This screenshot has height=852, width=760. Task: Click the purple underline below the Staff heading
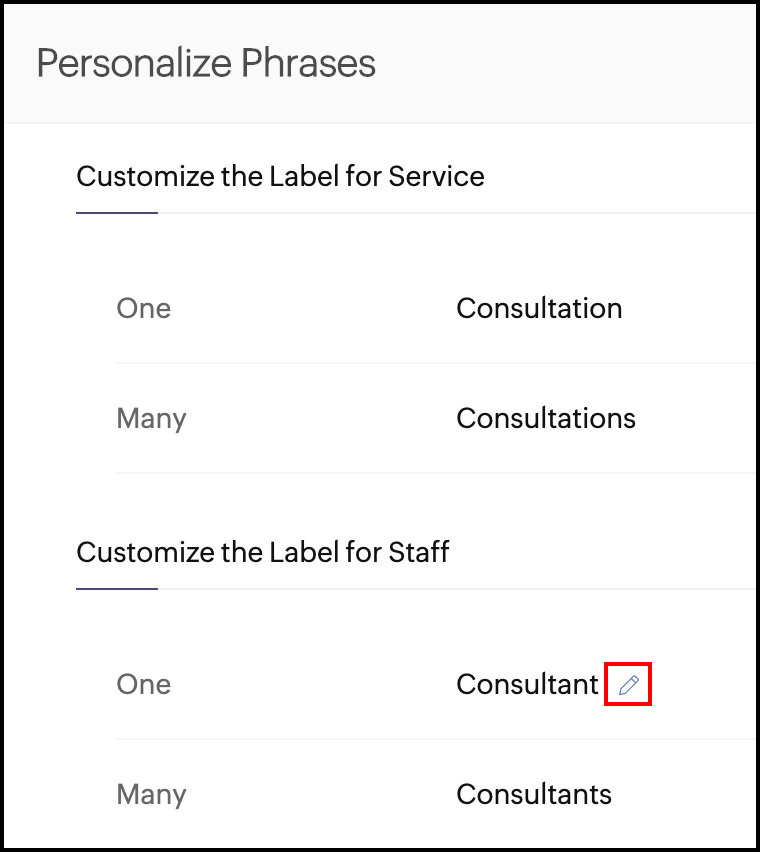[117, 589]
